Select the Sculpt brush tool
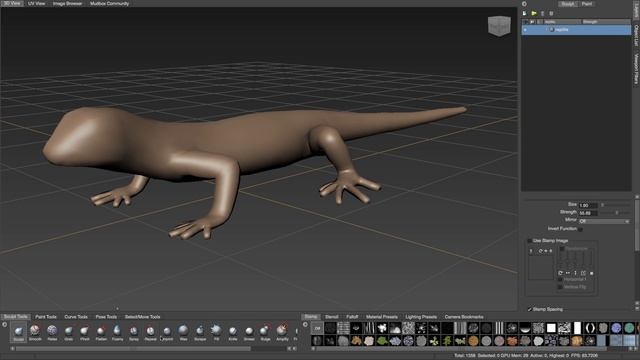This screenshot has width=640, height=360. (18, 331)
